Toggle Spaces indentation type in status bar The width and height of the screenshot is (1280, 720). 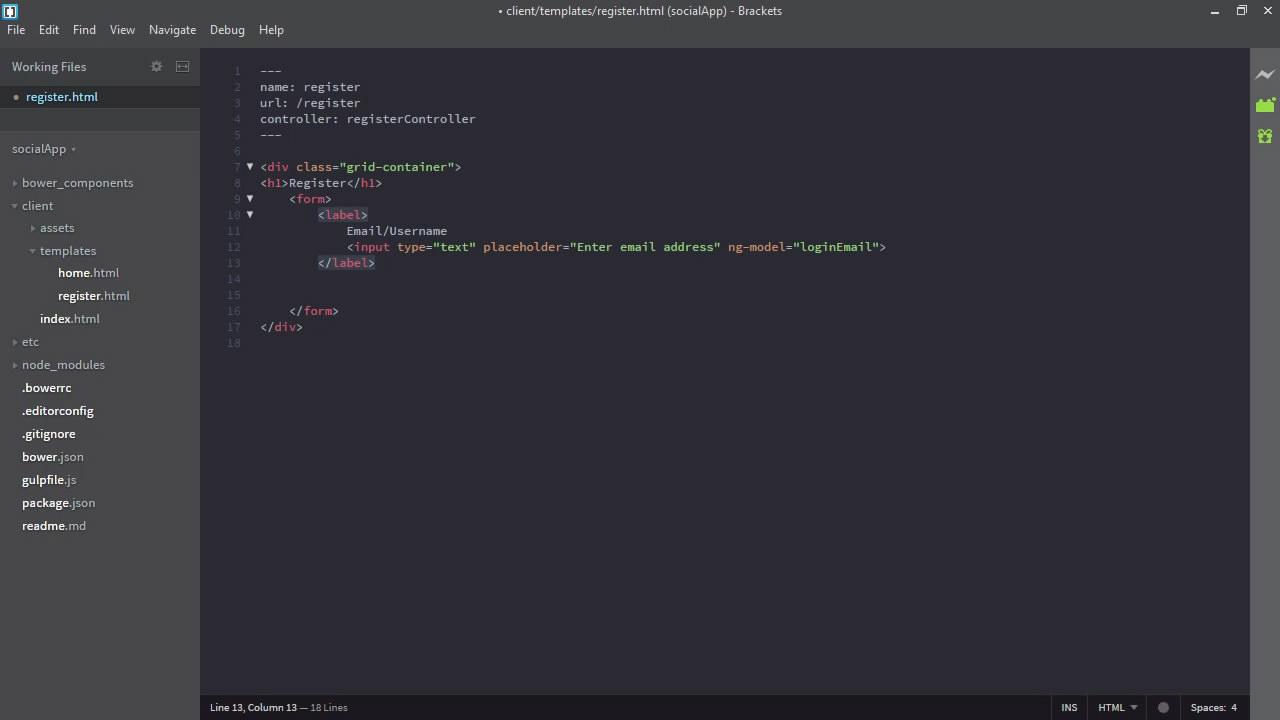pyautogui.click(x=1208, y=707)
